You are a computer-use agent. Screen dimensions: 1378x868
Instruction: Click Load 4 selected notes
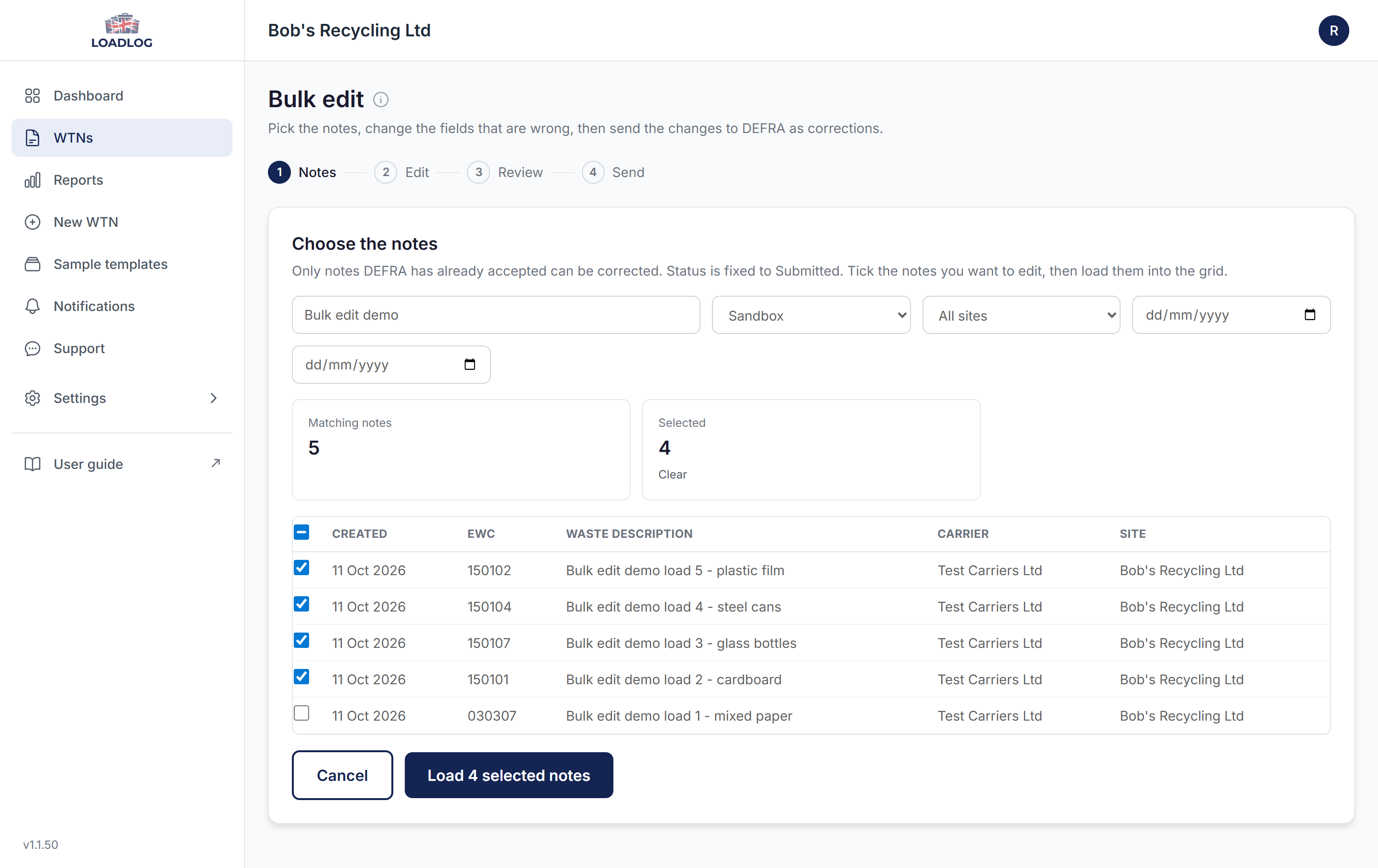(509, 775)
